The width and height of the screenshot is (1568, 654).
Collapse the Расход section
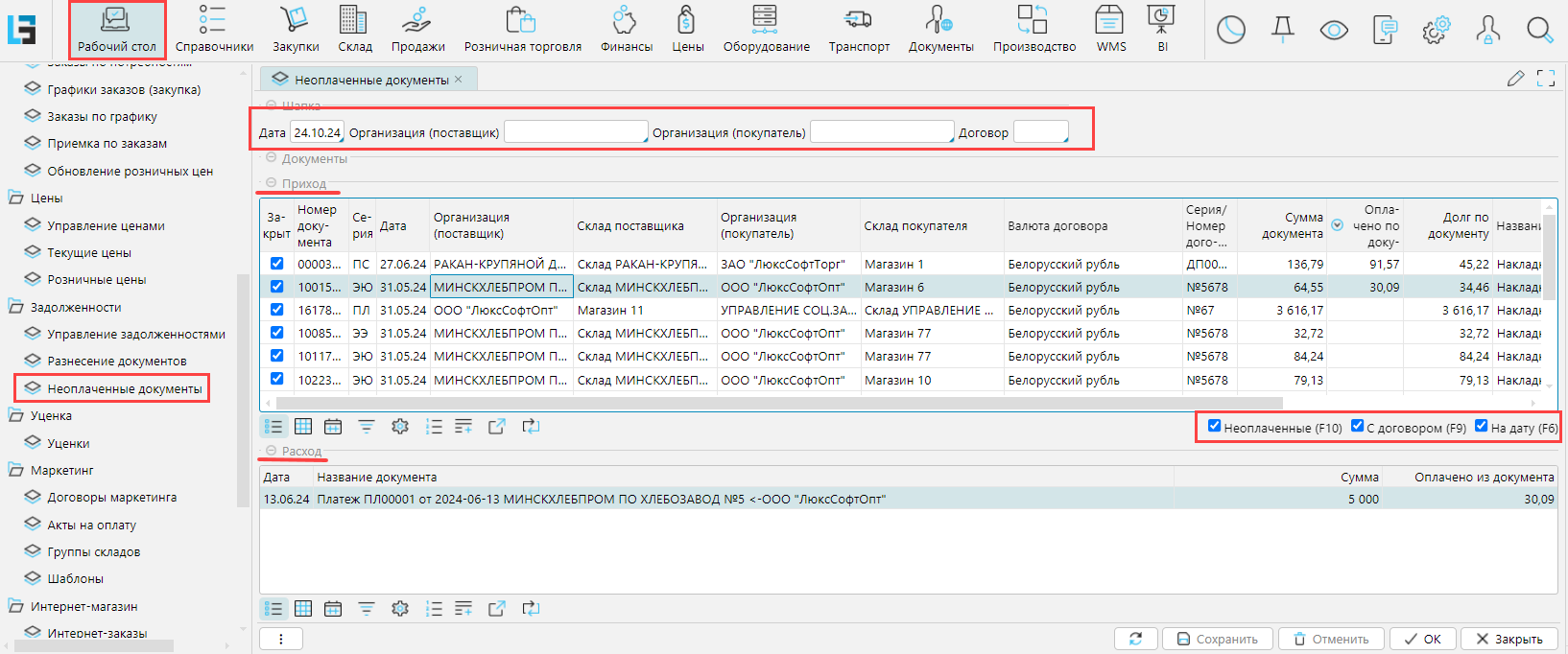point(272,451)
